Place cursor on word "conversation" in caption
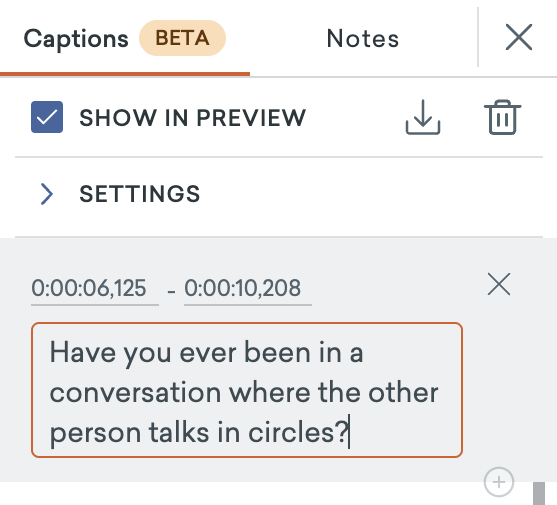 (135, 393)
